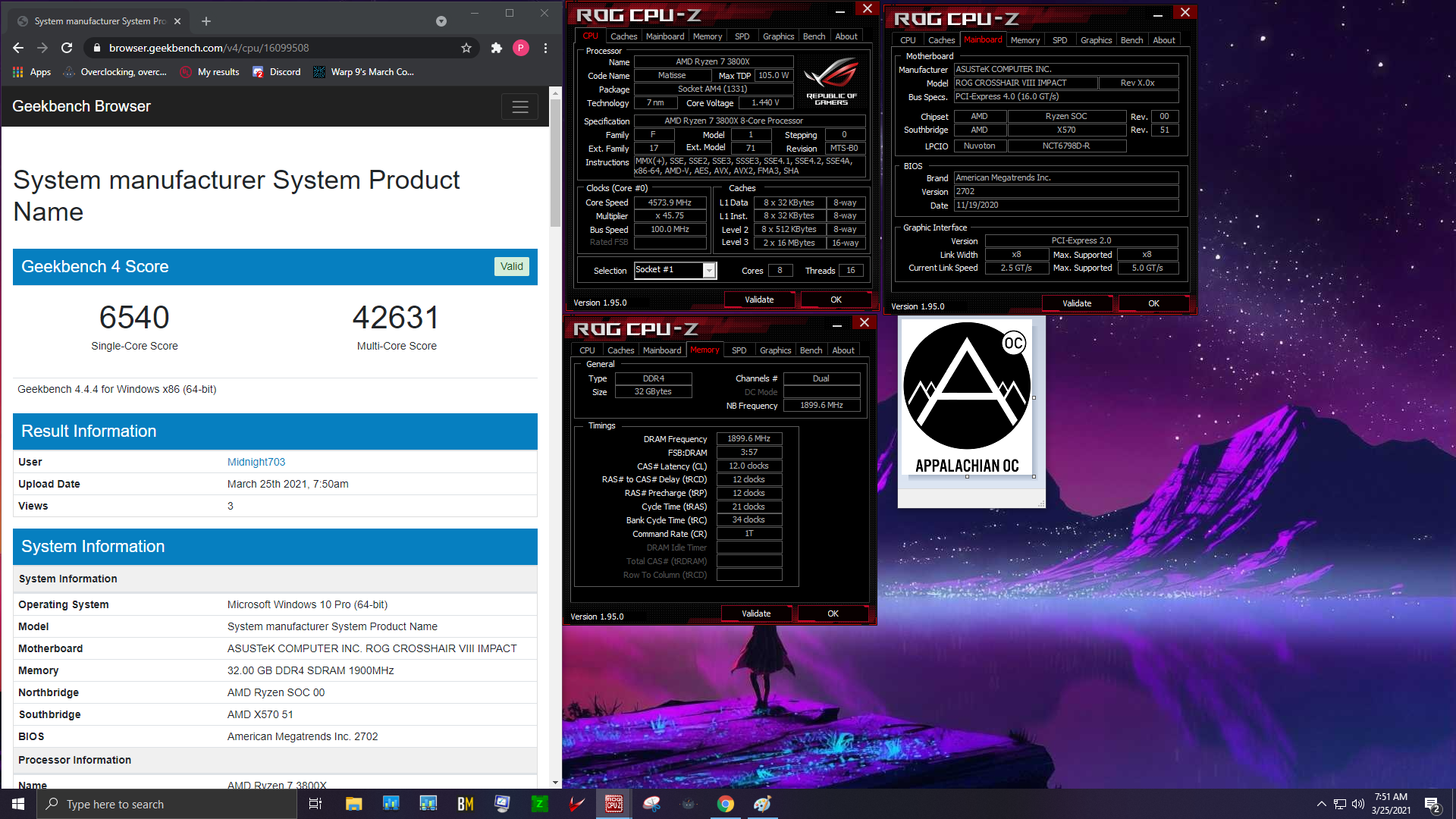Open the BM benchmark app on taskbar
1456x819 pixels.
coord(465,804)
